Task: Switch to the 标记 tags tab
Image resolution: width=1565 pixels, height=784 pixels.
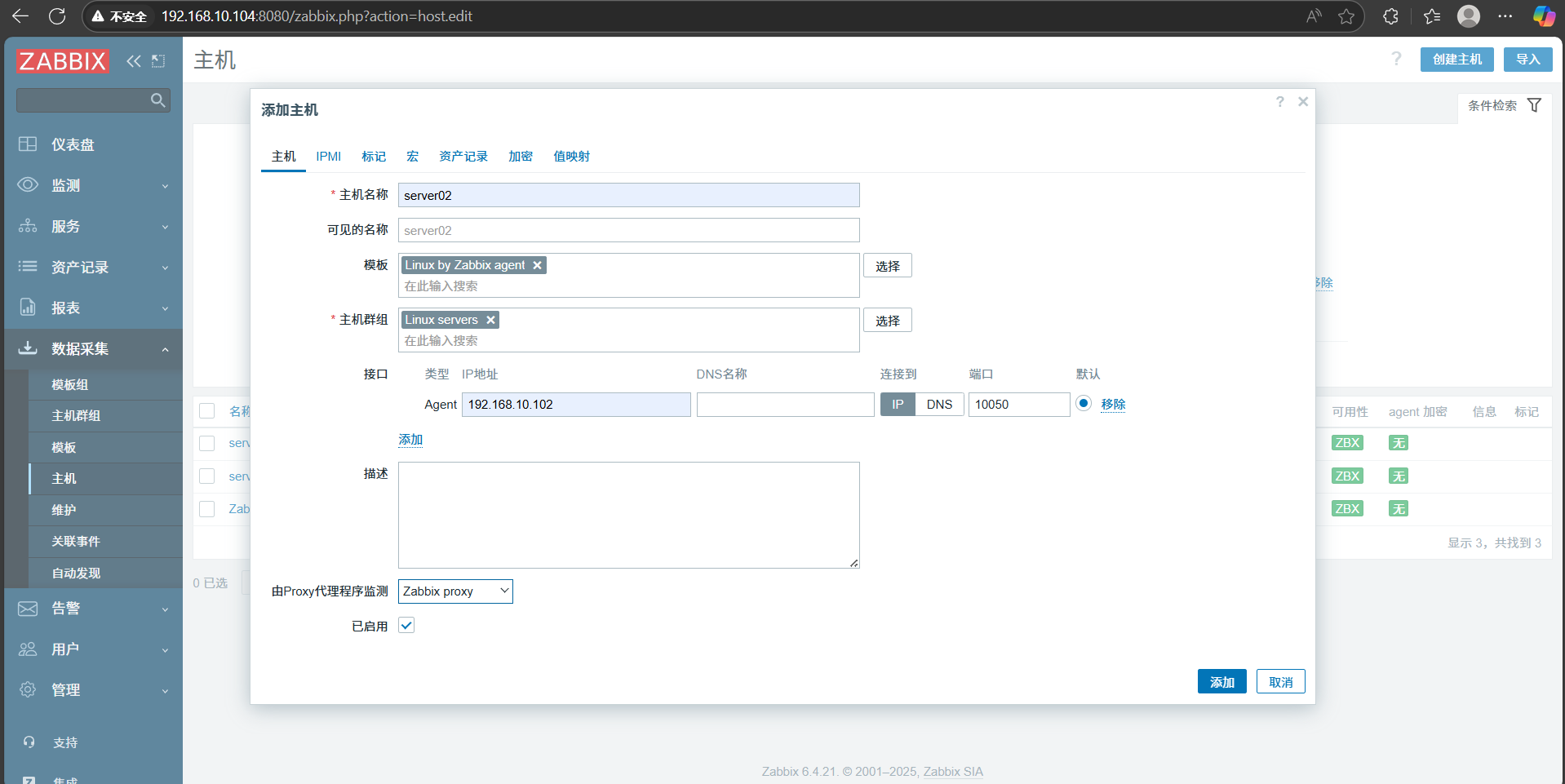Action: point(374,157)
